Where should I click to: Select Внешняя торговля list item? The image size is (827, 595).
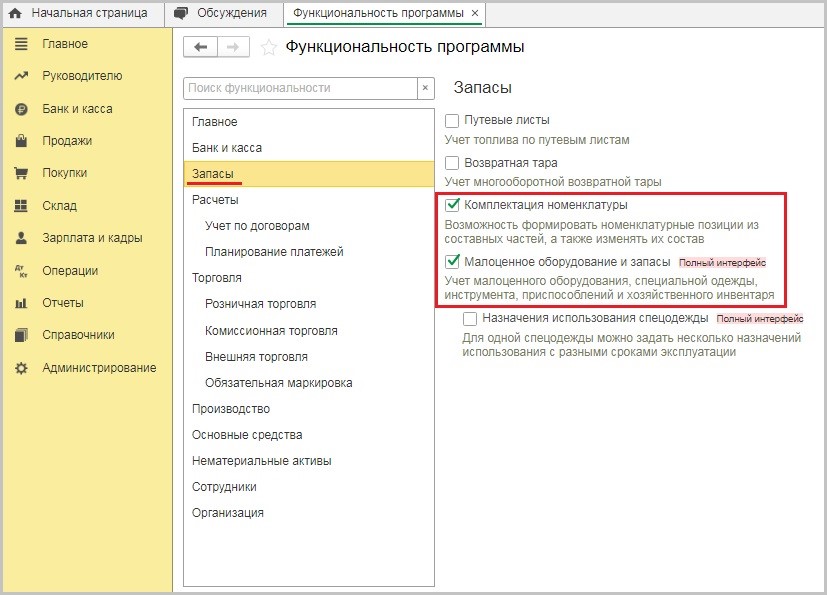click(309, 357)
